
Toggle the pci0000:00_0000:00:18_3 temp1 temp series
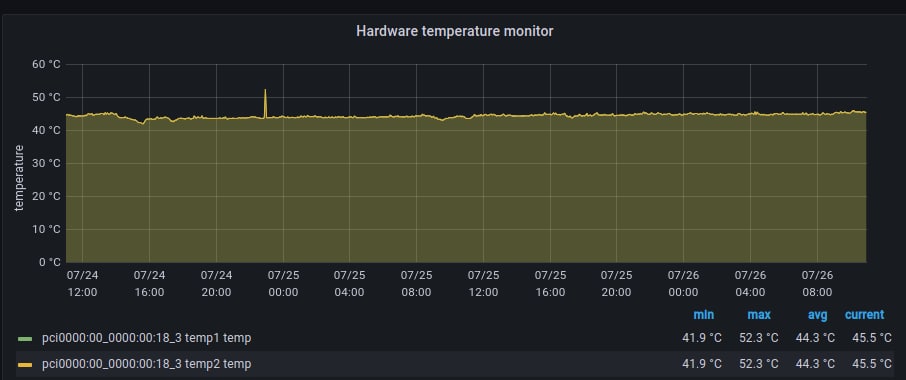146,338
